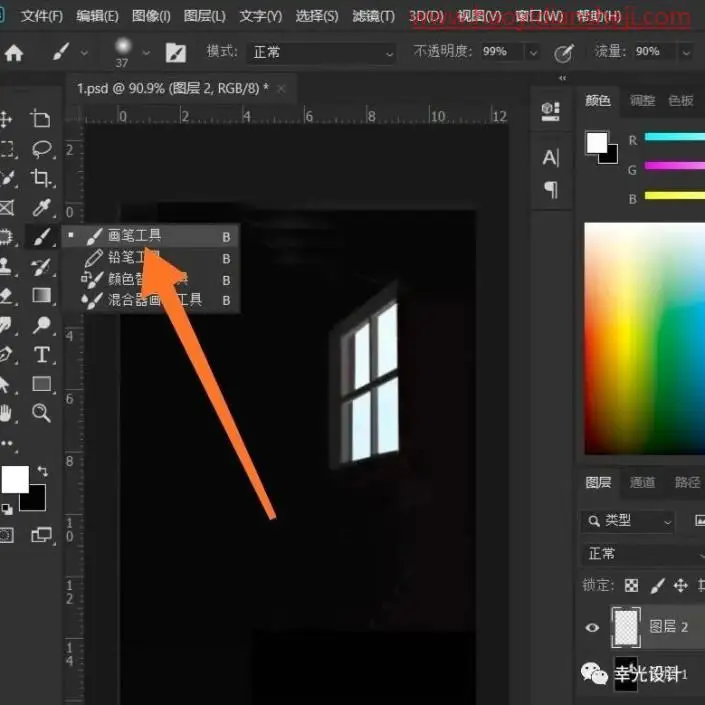Toggle Quick Mask mode icon
This screenshot has width=705, height=705.
click(6, 535)
